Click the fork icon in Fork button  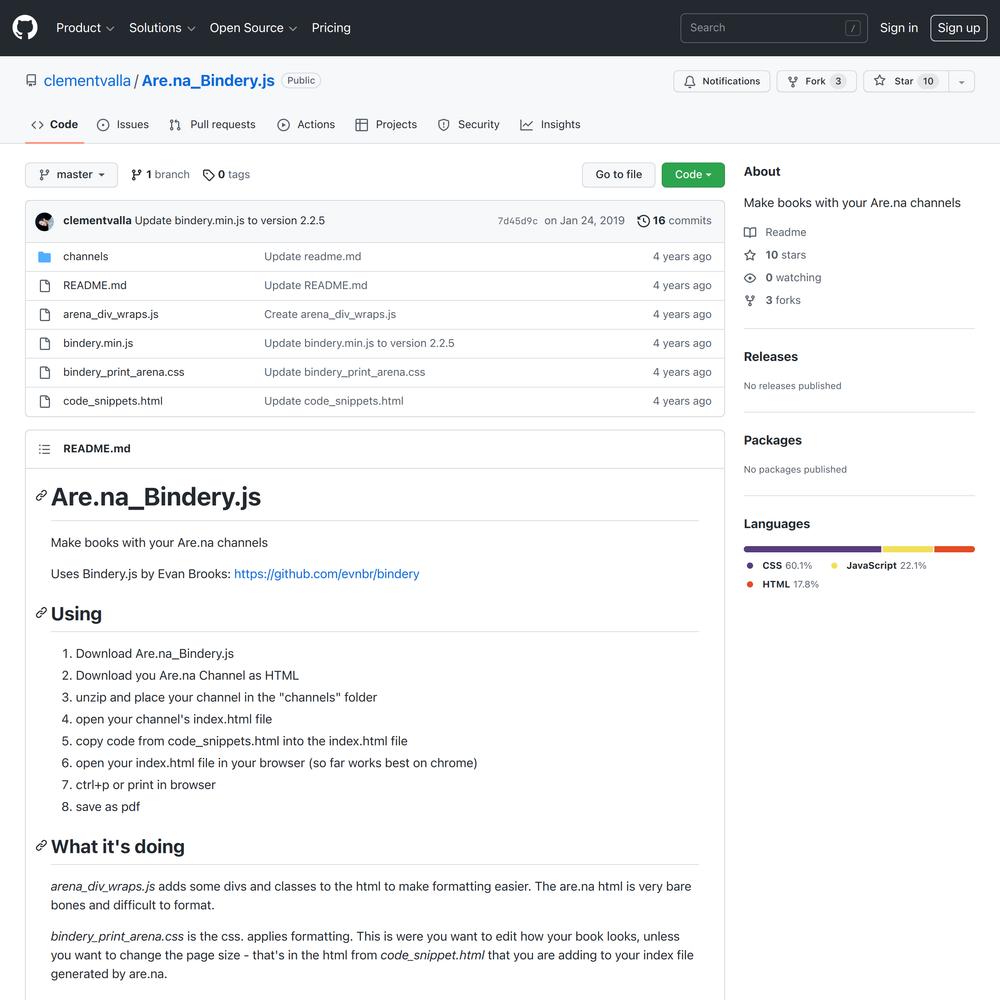(793, 82)
